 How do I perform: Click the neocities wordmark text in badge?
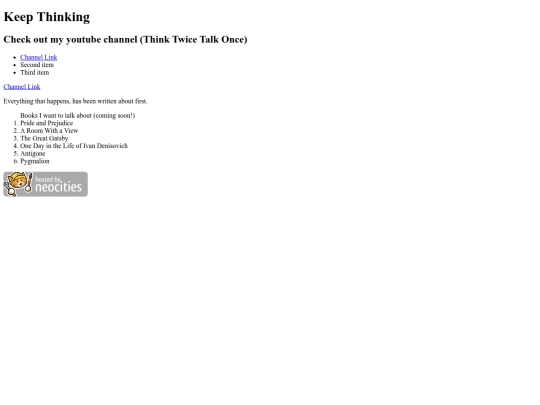pos(58,187)
